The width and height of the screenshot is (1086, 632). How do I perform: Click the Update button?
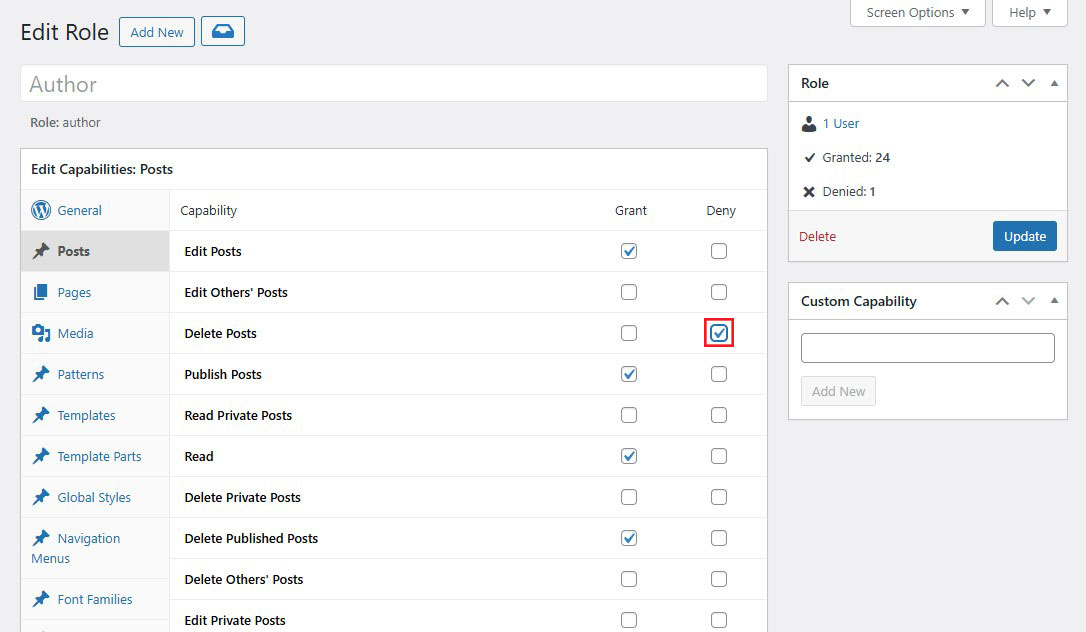(1024, 236)
